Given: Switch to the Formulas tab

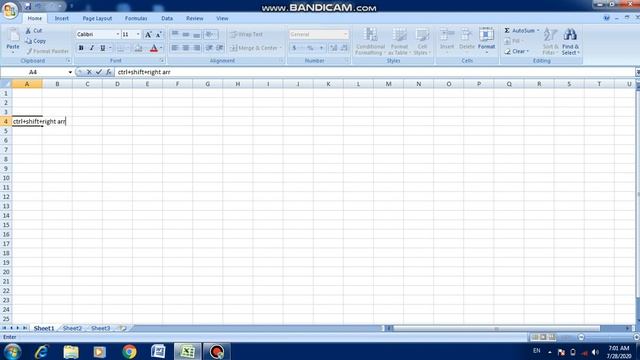Looking at the screenshot, I should (136, 18).
